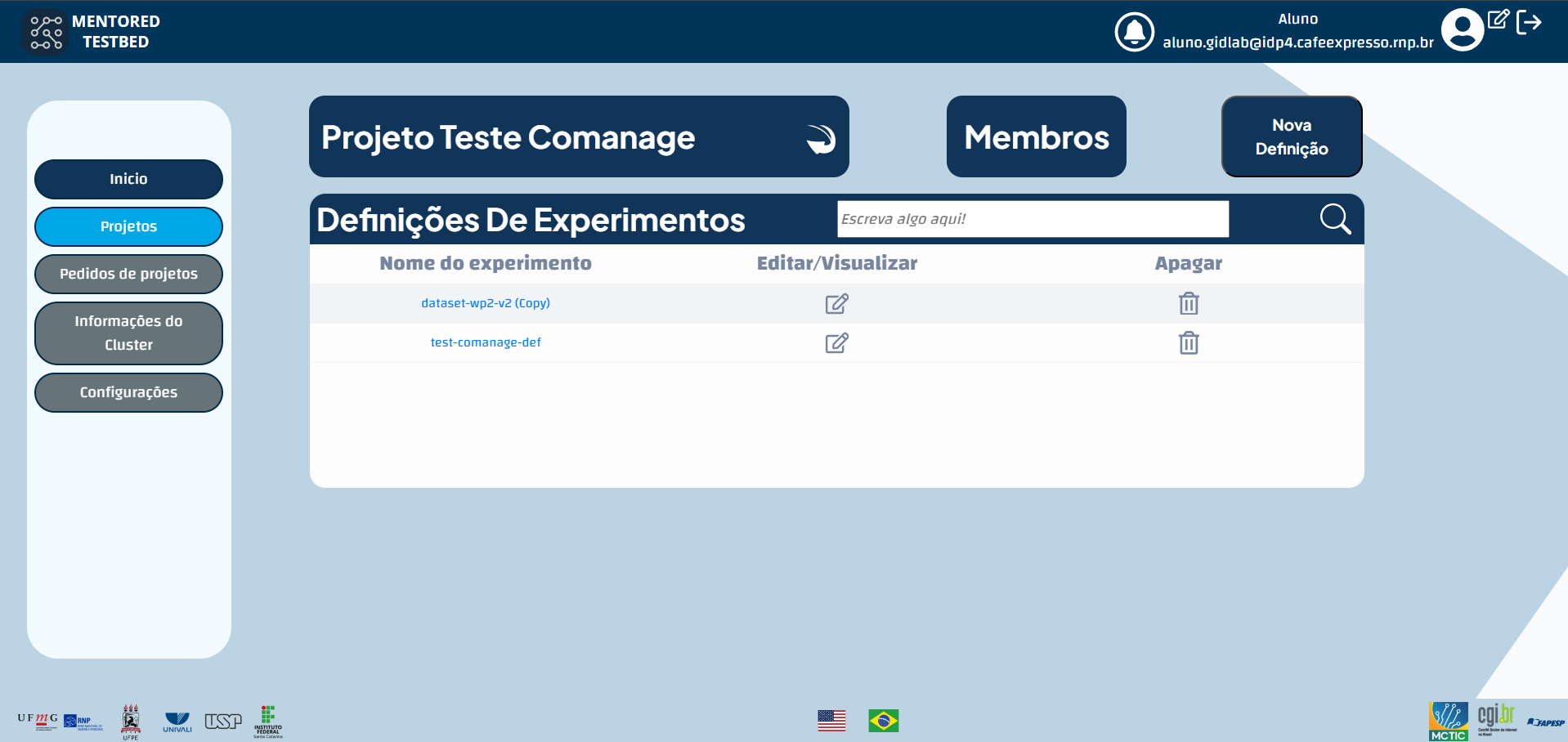Viewport: 1568px width, 742px height.
Task: Click the Membros button
Action: [1035, 136]
